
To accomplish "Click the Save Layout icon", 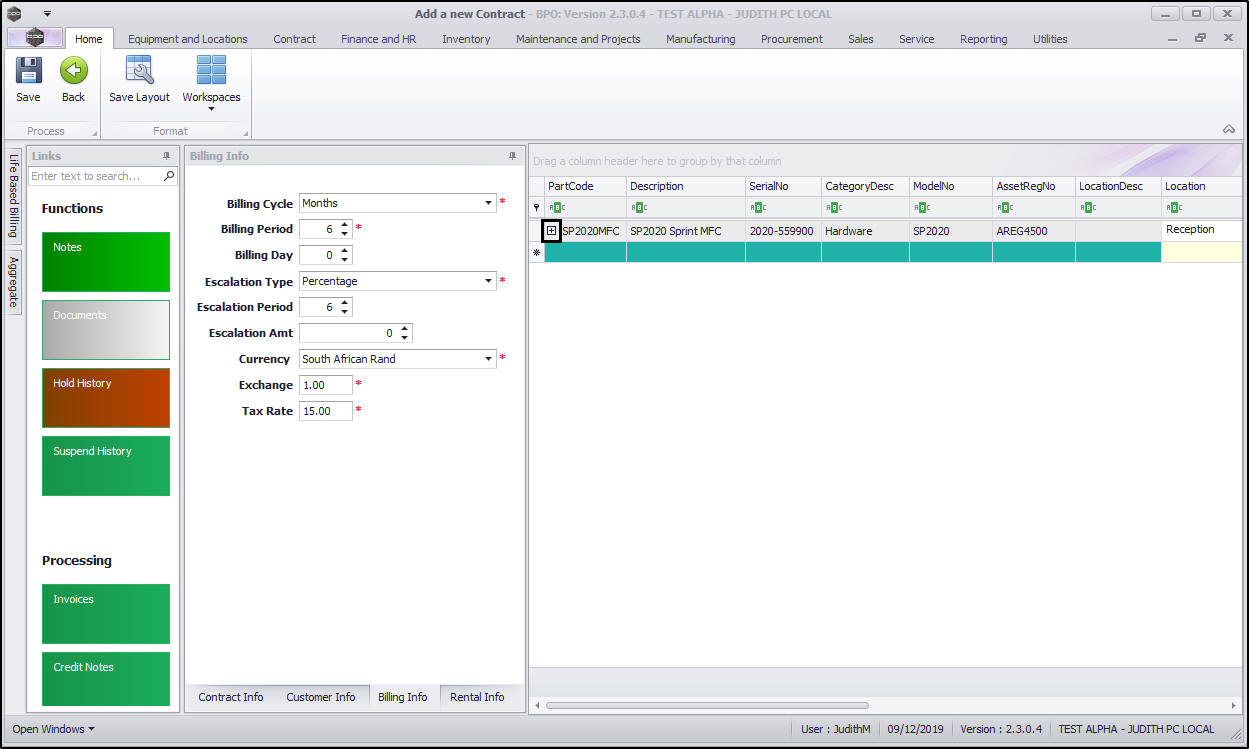I will pos(139,71).
